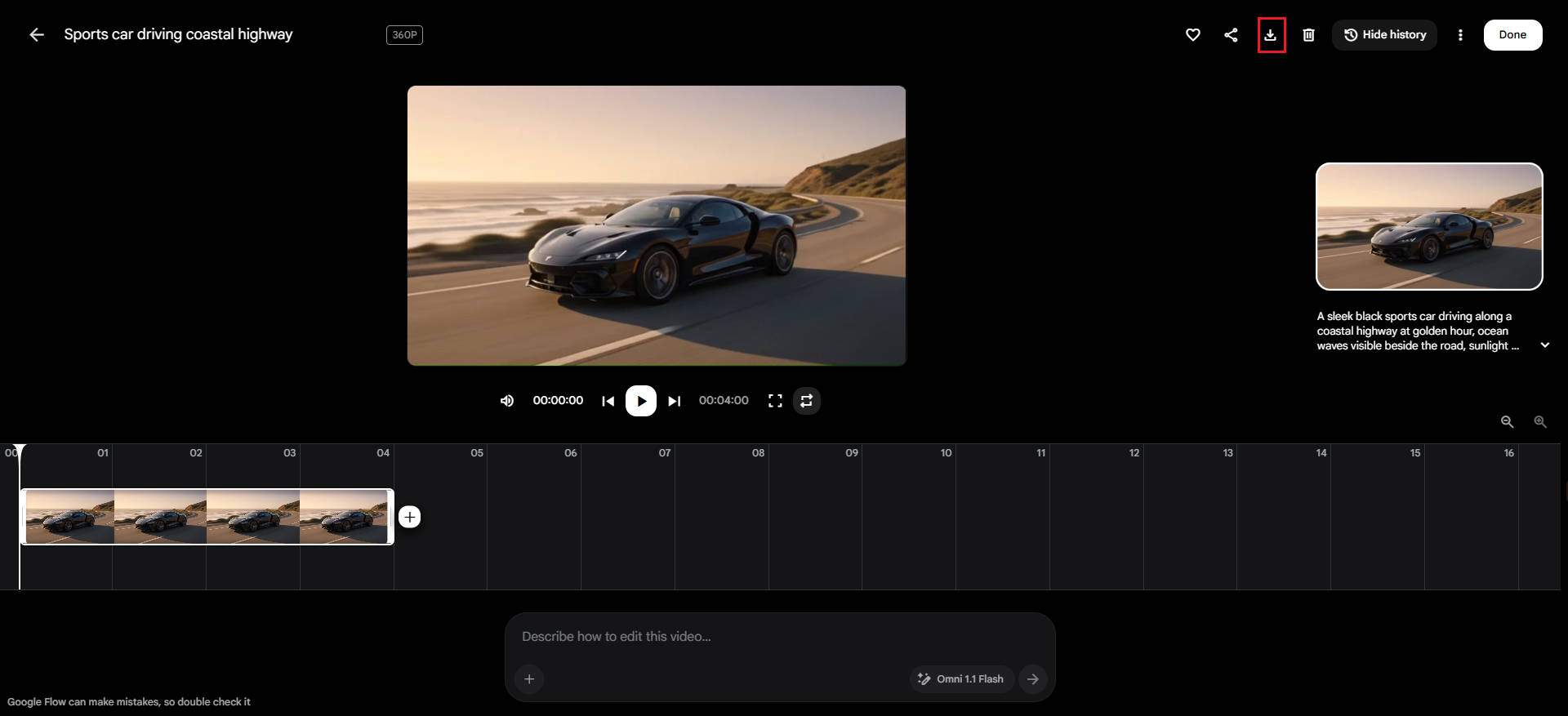The height and width of the screenshot is (716, 1568).
Task: Open the three-dot more options menu
Action: click(x=1460, y=35)
